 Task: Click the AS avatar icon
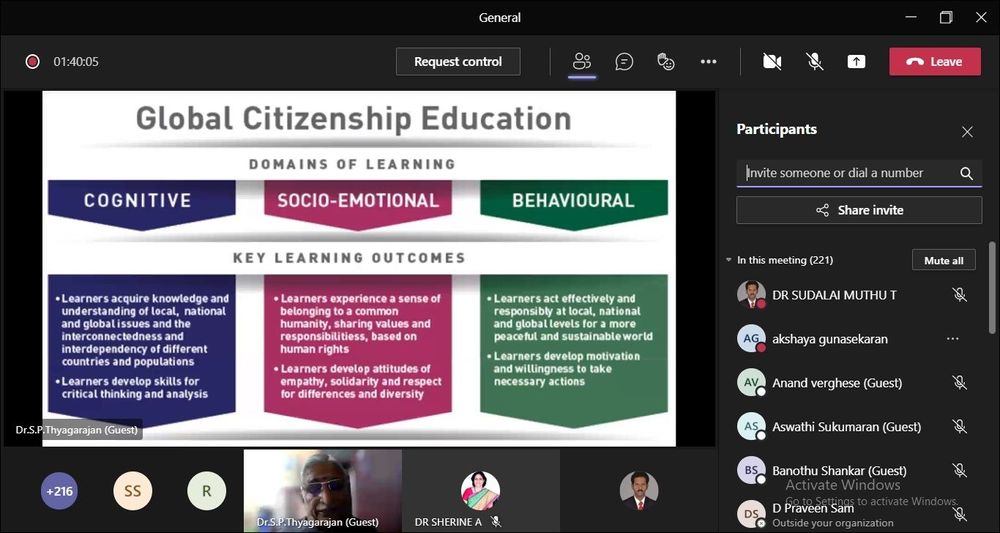751,427
